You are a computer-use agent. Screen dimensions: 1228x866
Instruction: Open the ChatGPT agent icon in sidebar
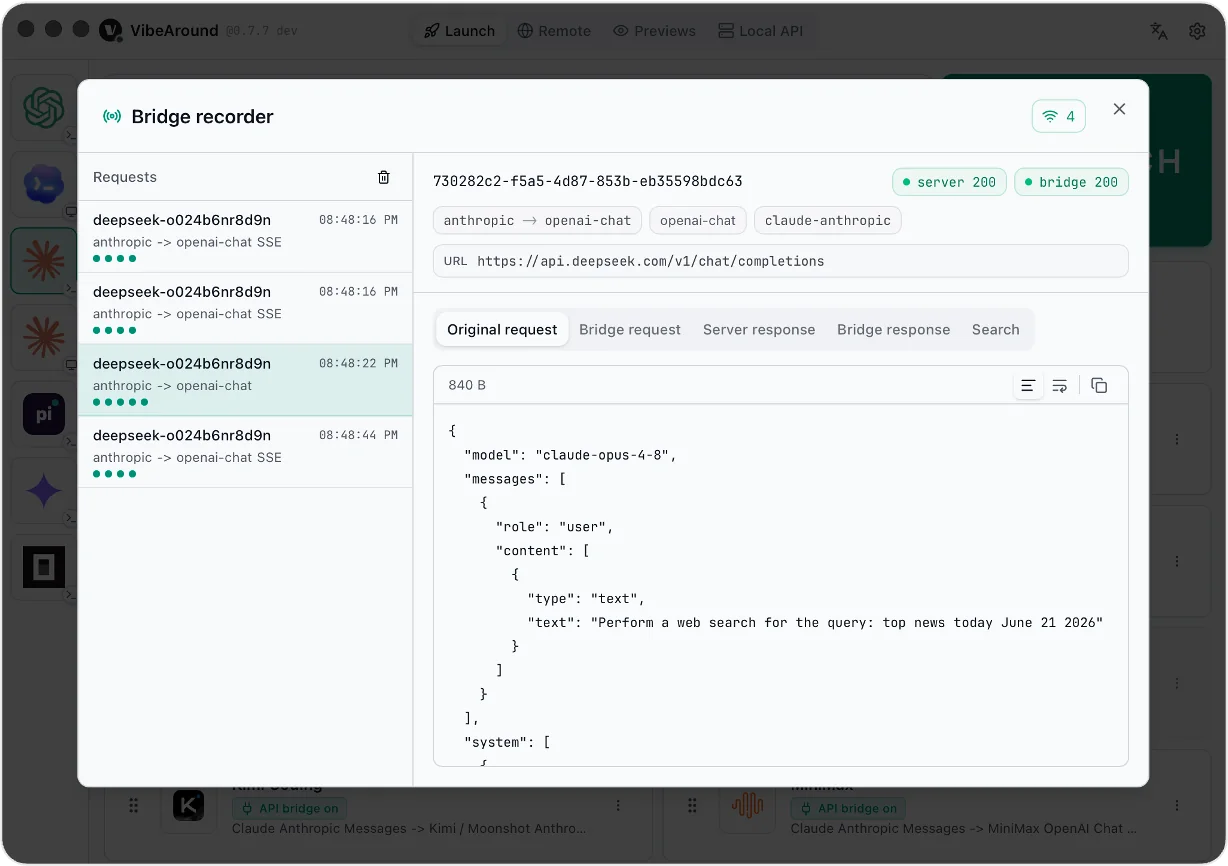coord(44,107)
